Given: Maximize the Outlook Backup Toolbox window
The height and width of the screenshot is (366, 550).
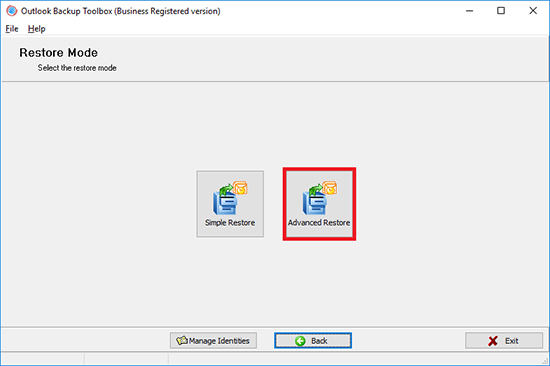Looking at the screenshot, I should tap(501, 11).
